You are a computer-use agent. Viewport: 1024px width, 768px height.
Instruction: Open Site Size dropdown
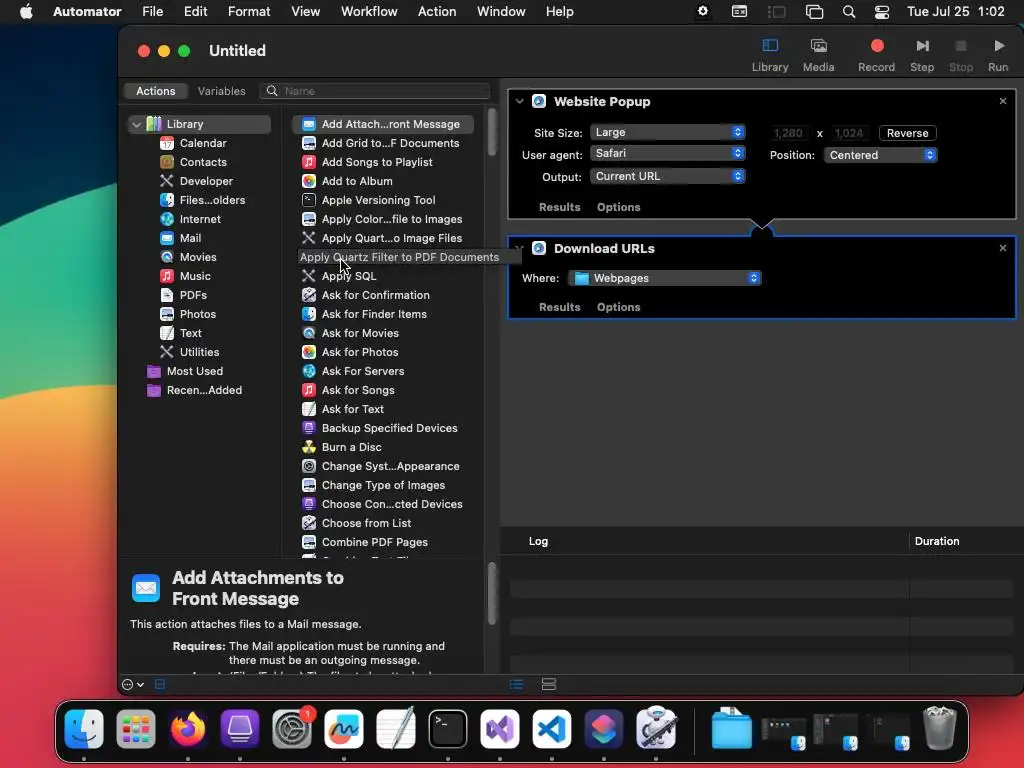pos(667,132)
